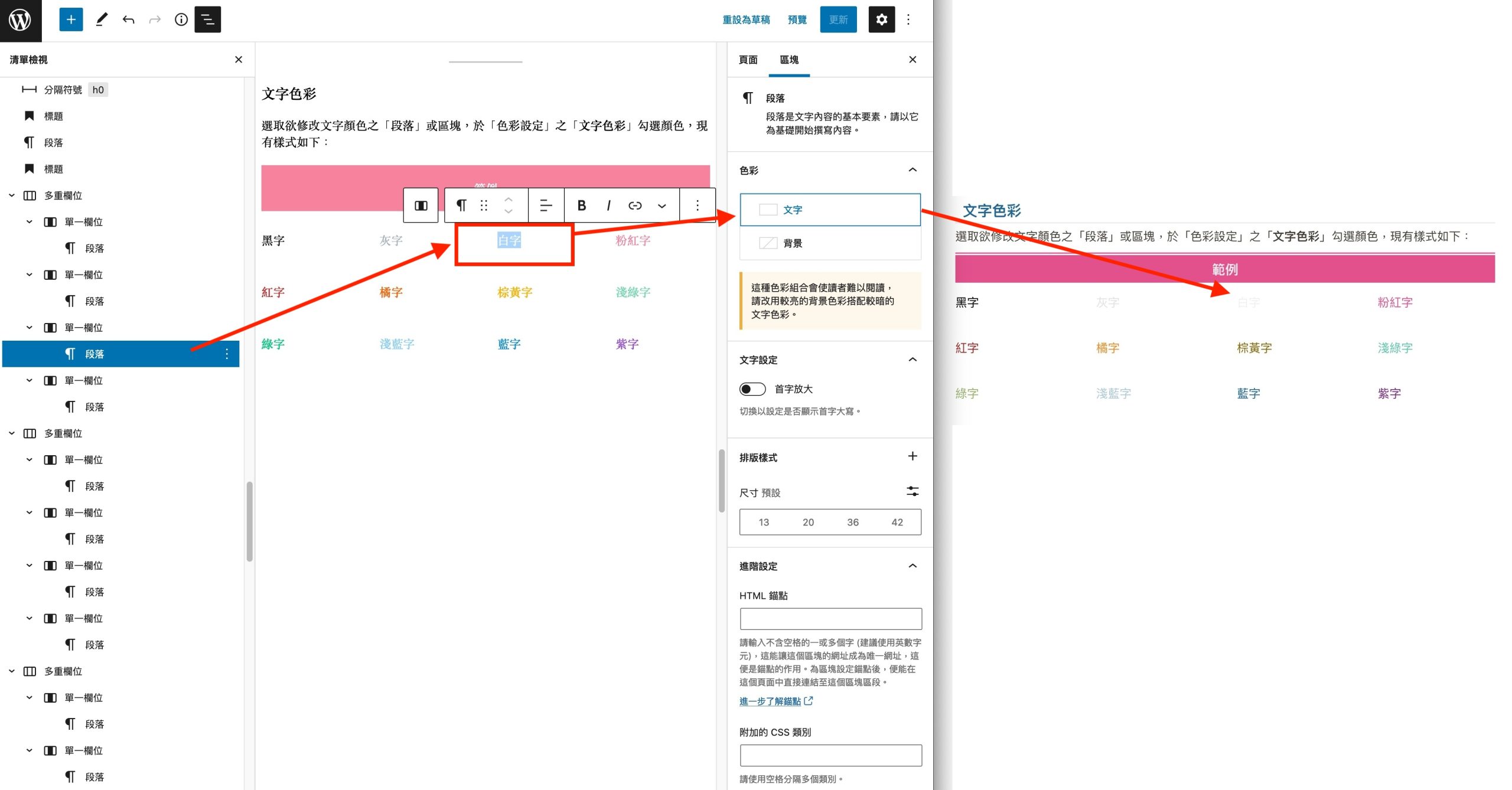
Task: Click the text alignment toolbar icon
Action: 546,205
